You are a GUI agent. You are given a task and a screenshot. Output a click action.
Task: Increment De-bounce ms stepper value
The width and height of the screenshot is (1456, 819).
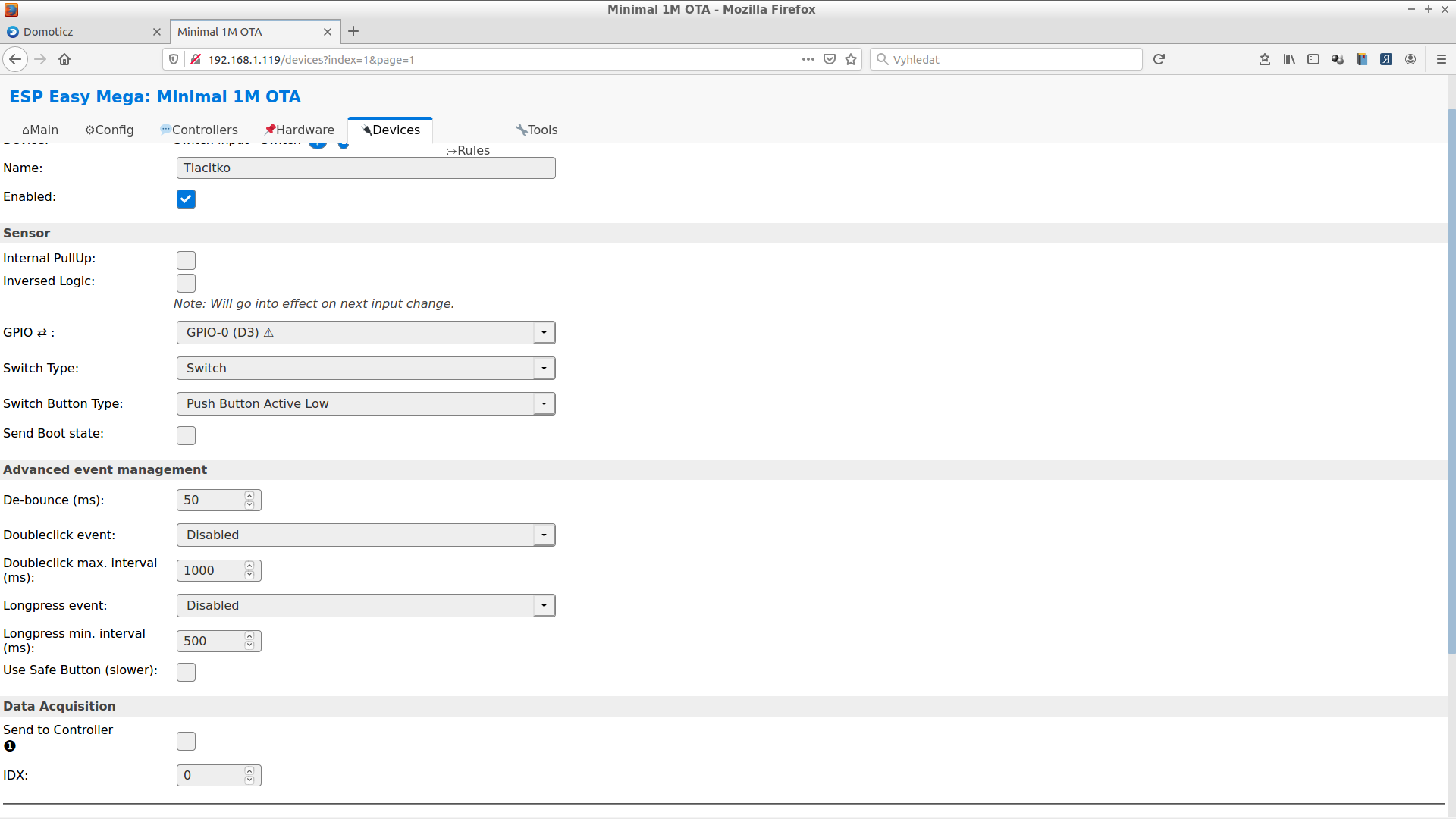tap(250, 495)
